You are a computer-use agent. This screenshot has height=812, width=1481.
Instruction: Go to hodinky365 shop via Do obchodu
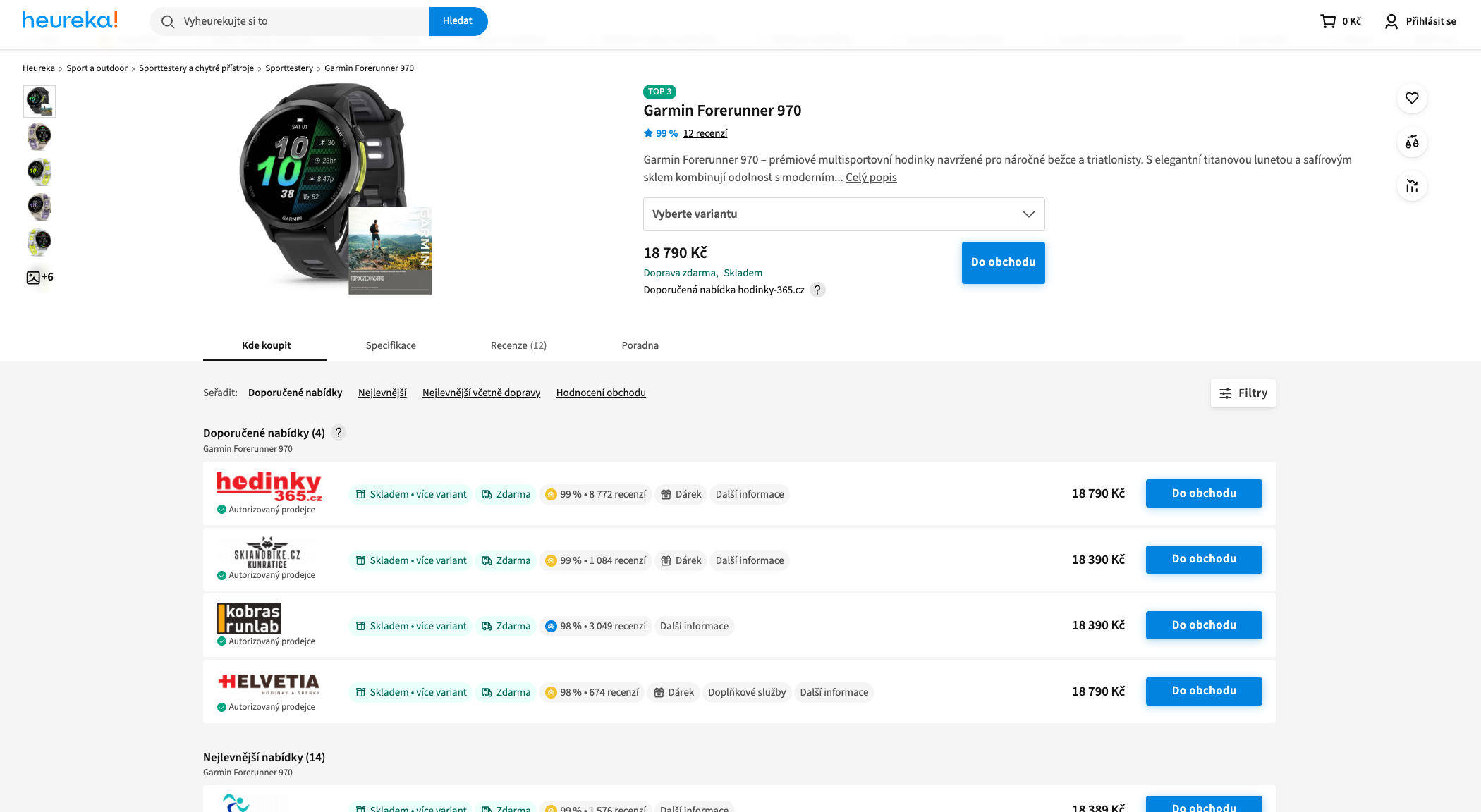click(x=1204, y=493)
